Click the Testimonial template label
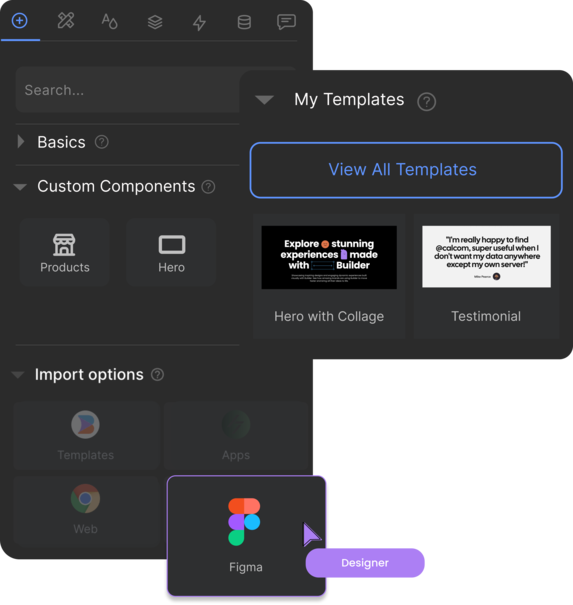 click(486, 316)
